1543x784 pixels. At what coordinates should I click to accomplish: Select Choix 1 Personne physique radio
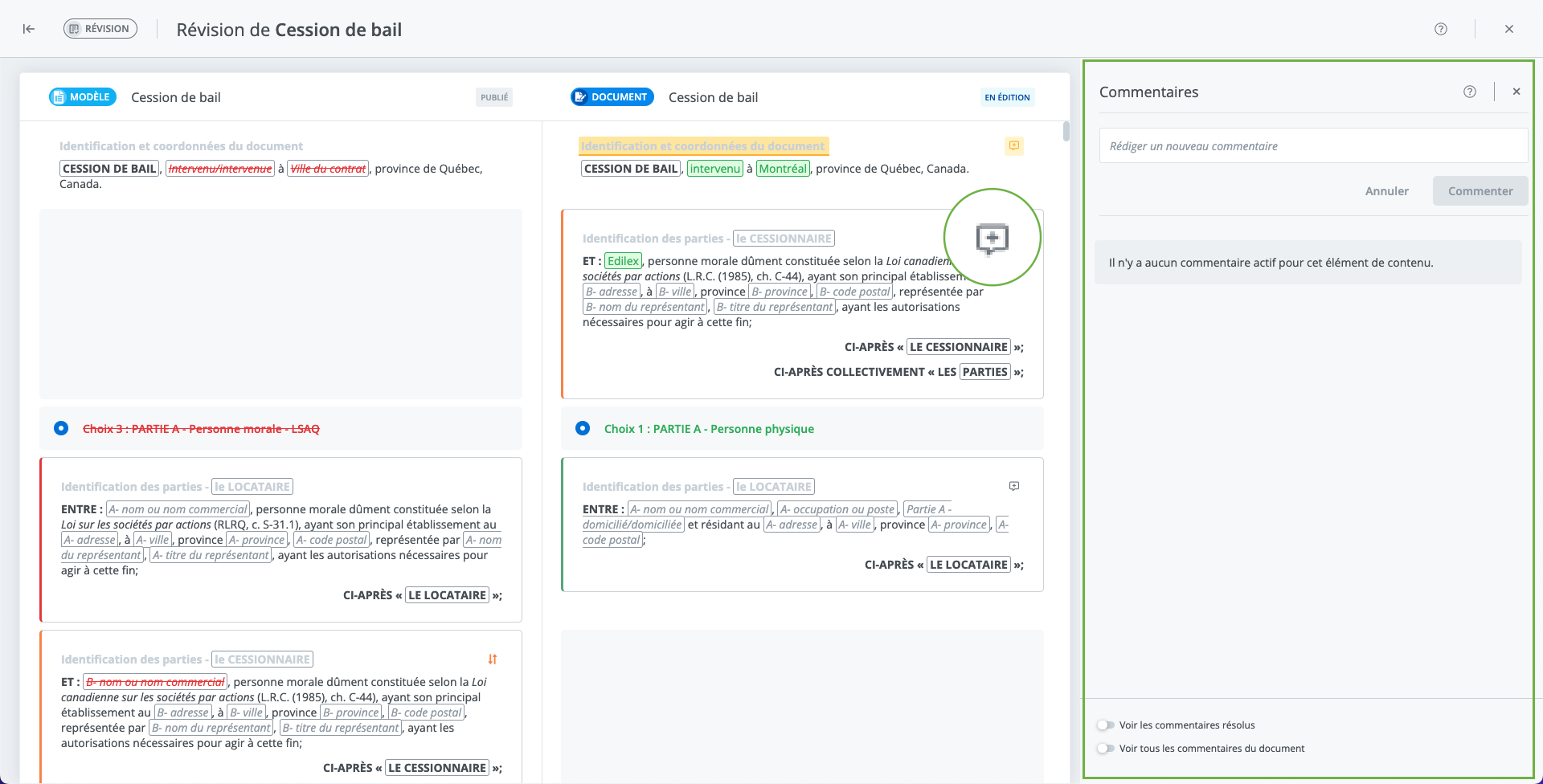point(583,429)
